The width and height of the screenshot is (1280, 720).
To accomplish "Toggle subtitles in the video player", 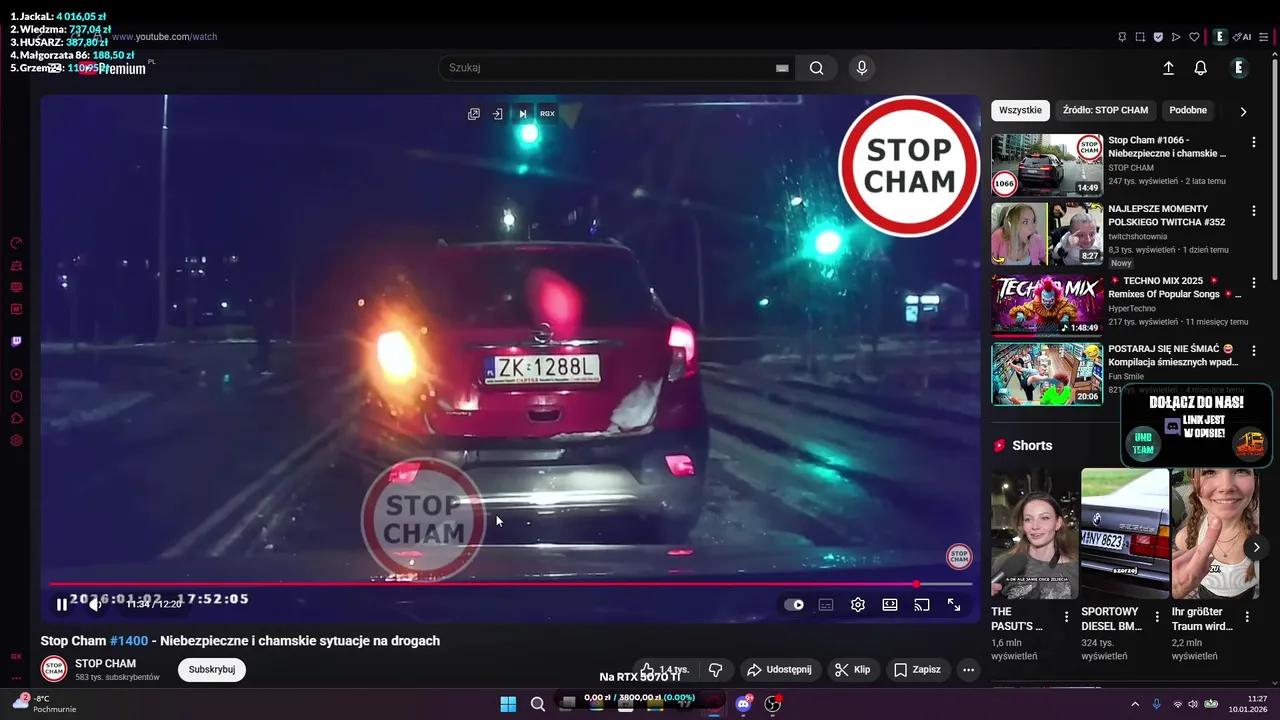I will point(826,605).
